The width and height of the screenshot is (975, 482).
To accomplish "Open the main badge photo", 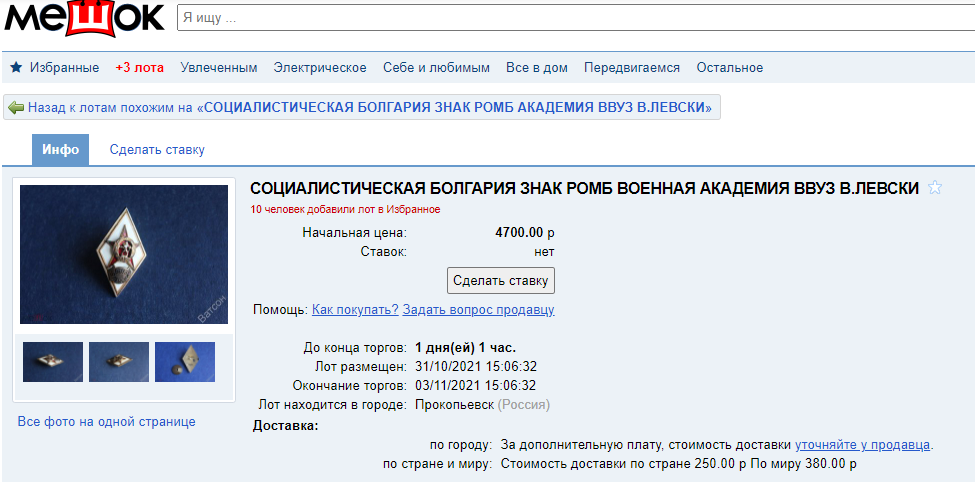I will tap(124, 254).
